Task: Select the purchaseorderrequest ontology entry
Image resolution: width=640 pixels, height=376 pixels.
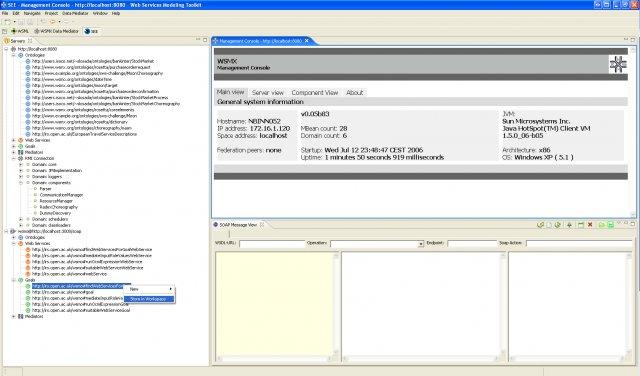Action: [91, 67]
